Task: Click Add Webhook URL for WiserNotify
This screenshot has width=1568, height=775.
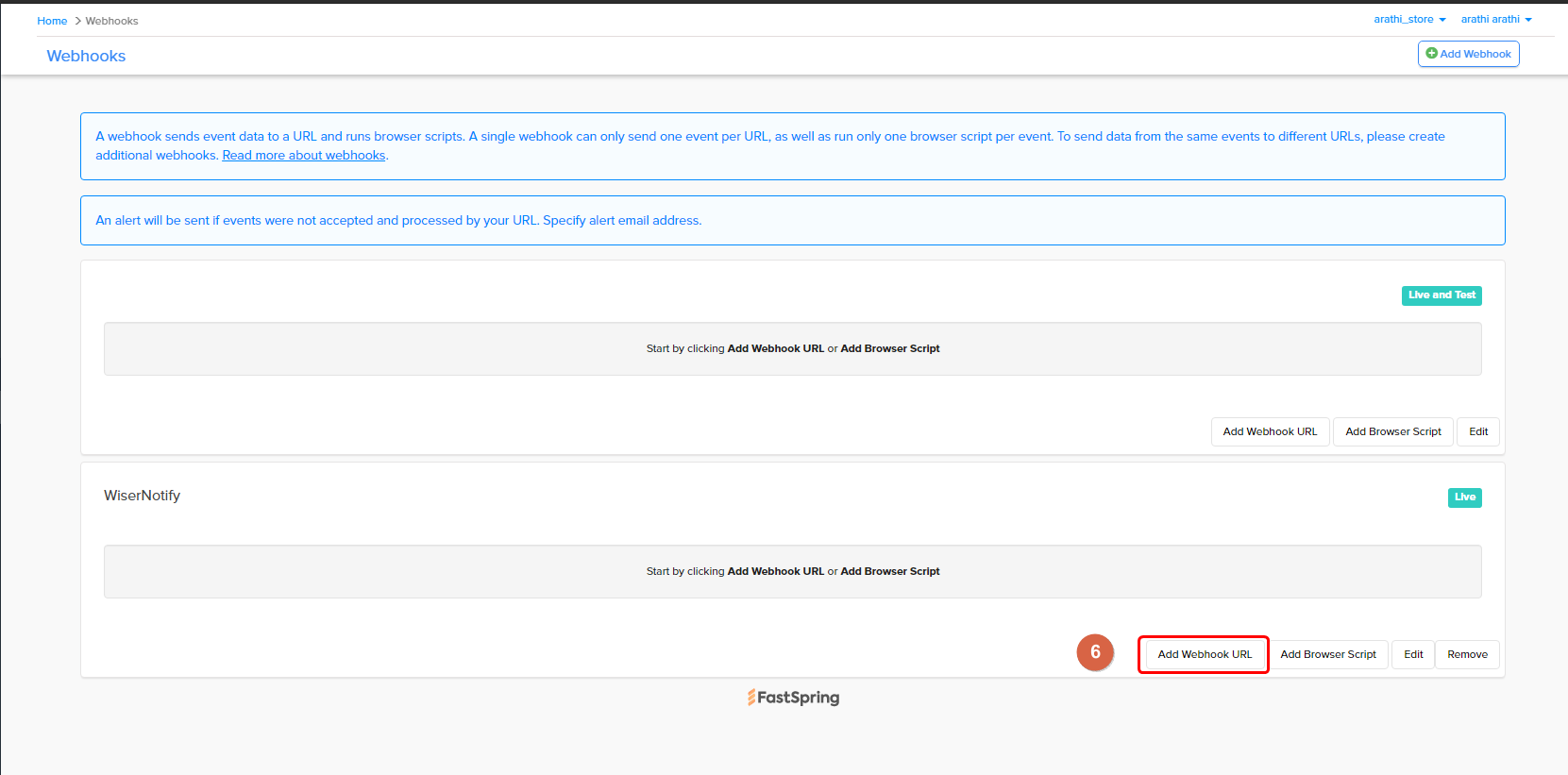Action: click(1205, 654)
